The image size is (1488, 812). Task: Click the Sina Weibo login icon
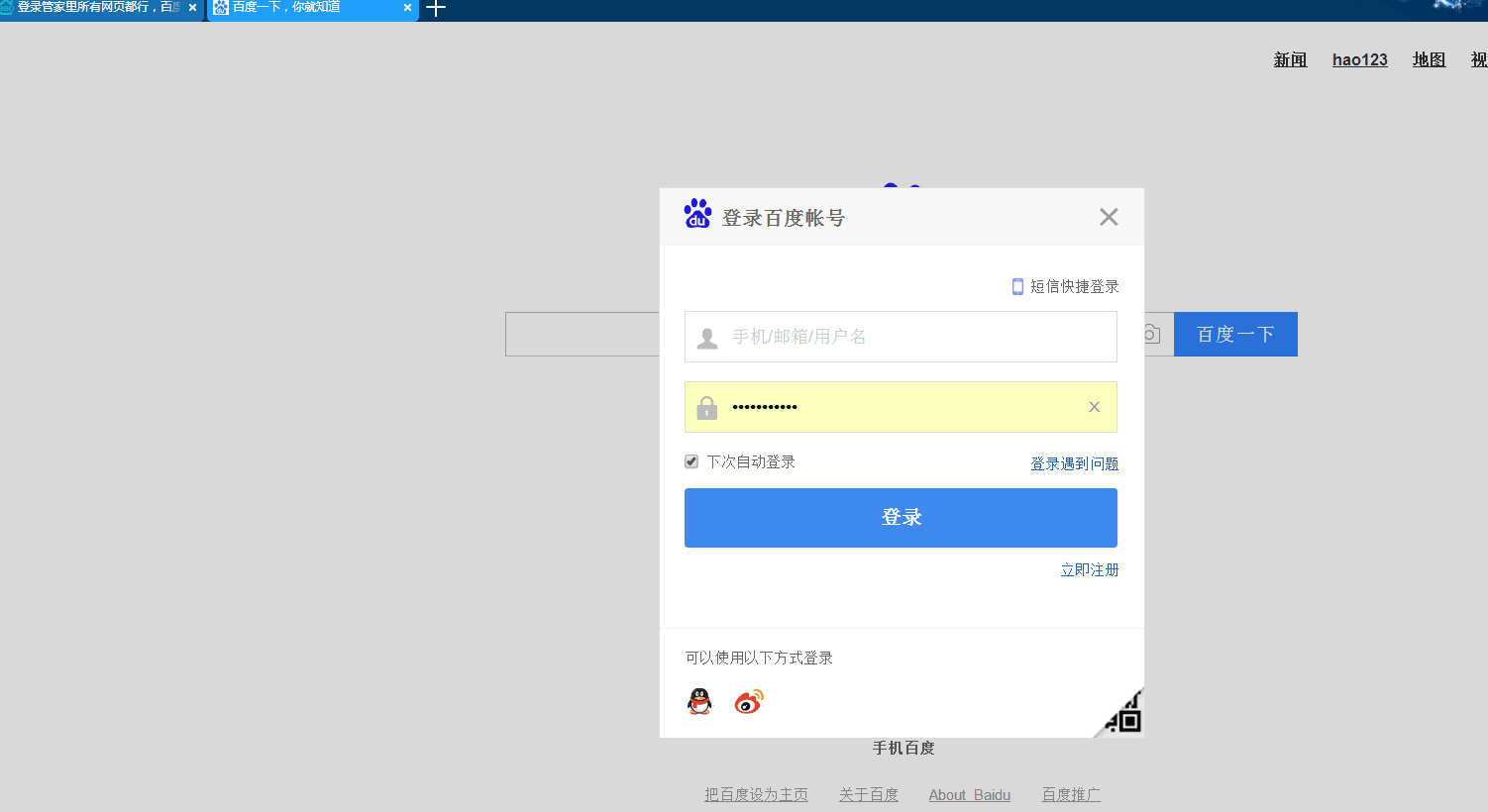pos(749,701)
